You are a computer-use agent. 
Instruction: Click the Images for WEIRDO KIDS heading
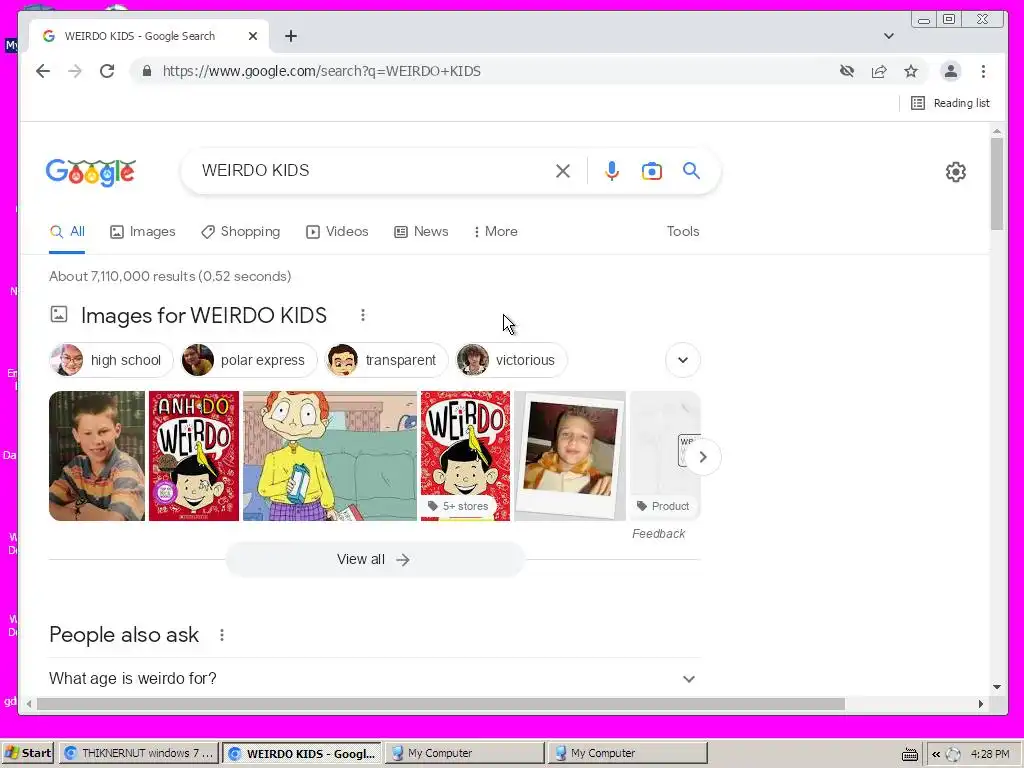click(x=204, y=315)
